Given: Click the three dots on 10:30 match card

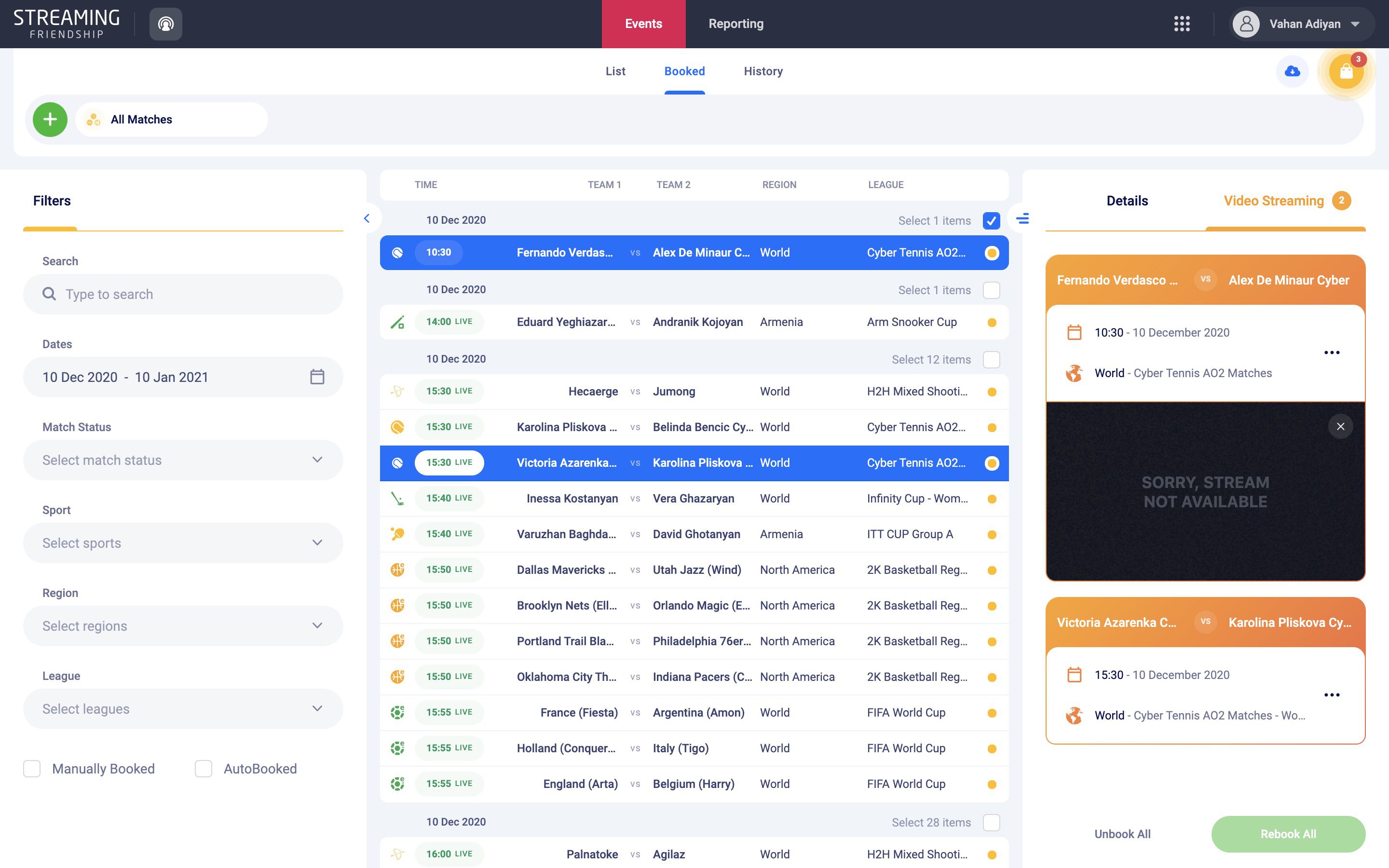Looking at the screenshot, I should [1332, 353].
